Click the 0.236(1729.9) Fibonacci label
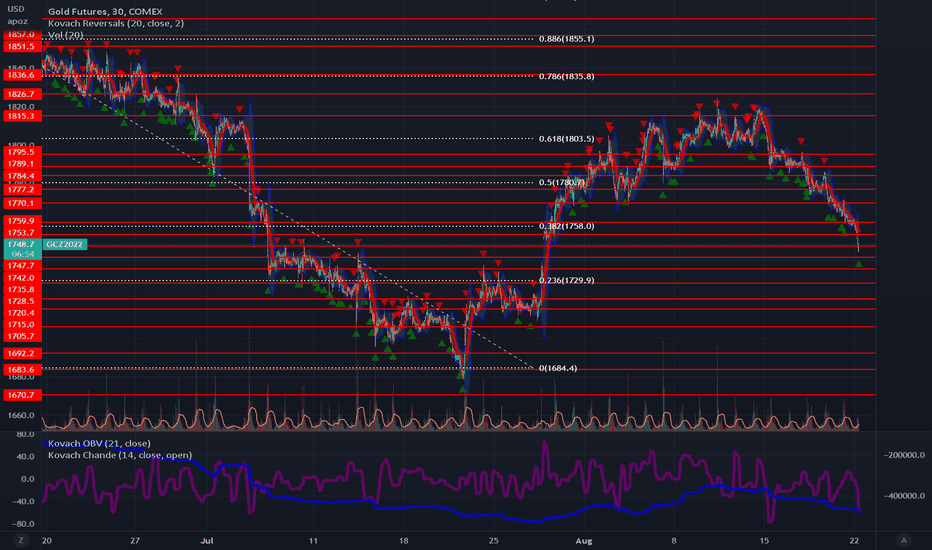The width and height of the screenshot is (932, 550). click(566, 280)
